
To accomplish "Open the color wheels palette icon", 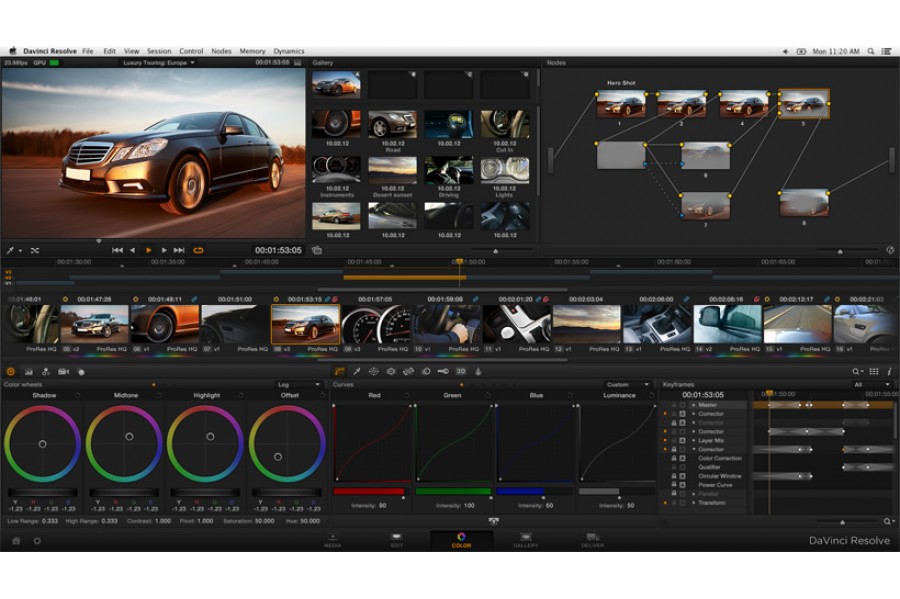I will (10, 372).
